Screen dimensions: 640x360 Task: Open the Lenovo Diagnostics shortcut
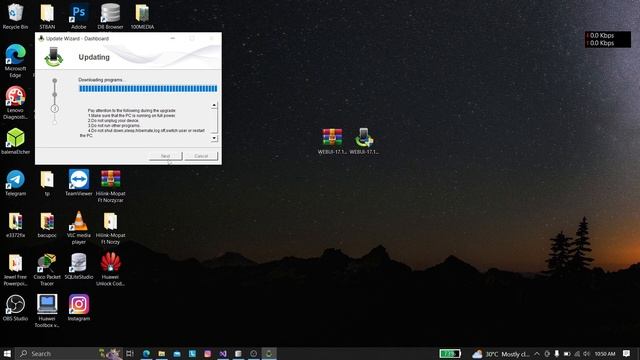point(15,102)
